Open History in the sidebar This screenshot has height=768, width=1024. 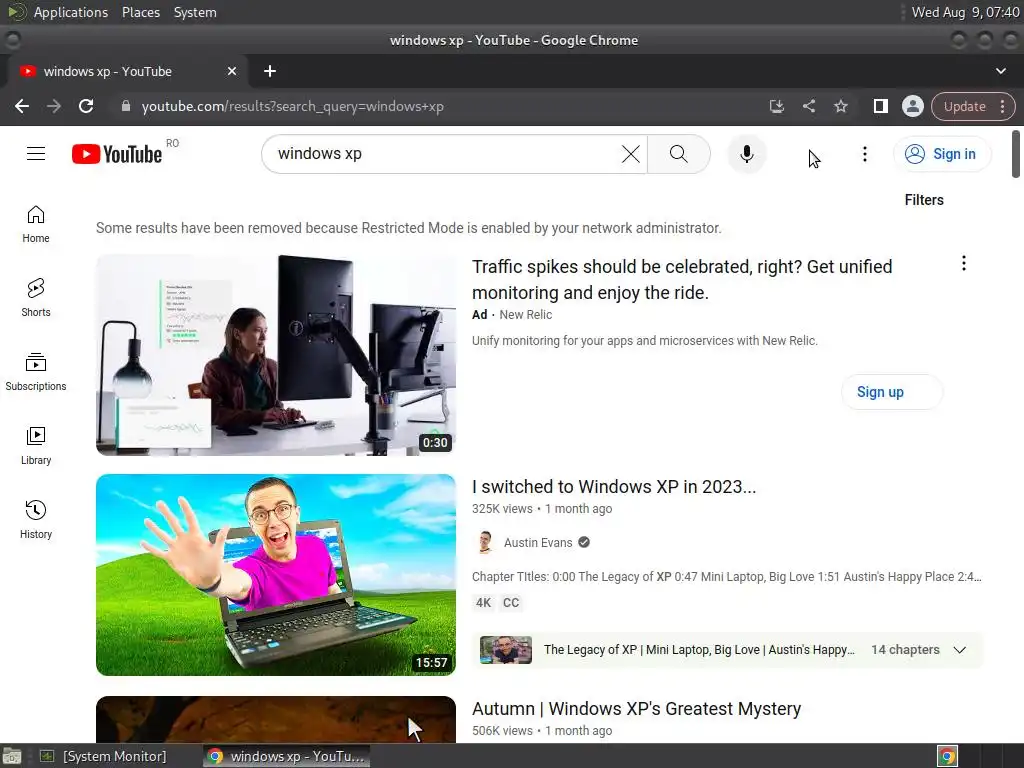[36, 519]
